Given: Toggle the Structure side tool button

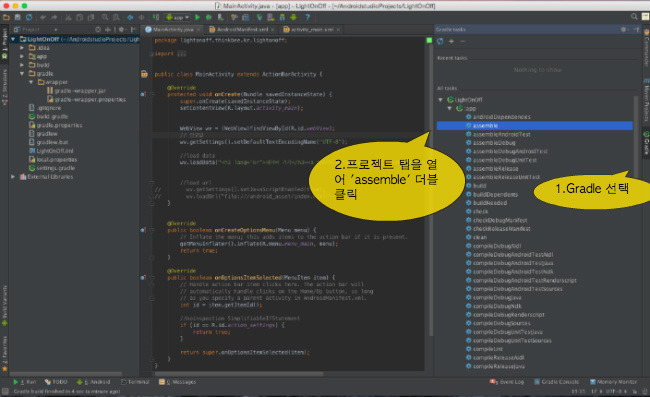Looking at the screenshot, I should coord(5,87).
